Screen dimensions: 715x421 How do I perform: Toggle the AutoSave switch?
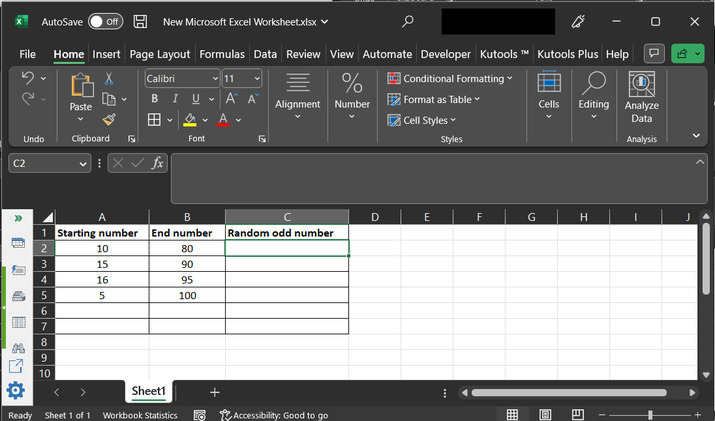coord(105,21)
